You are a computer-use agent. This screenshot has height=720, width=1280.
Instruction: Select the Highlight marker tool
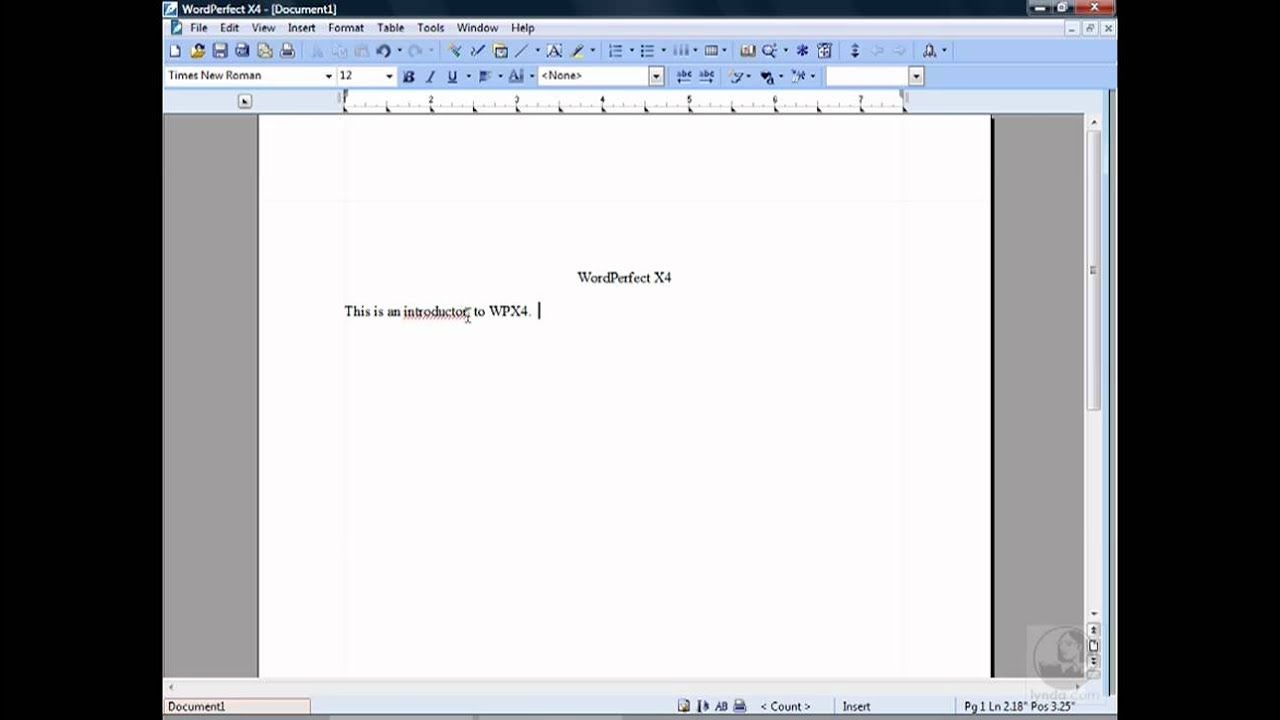point(578,51)
